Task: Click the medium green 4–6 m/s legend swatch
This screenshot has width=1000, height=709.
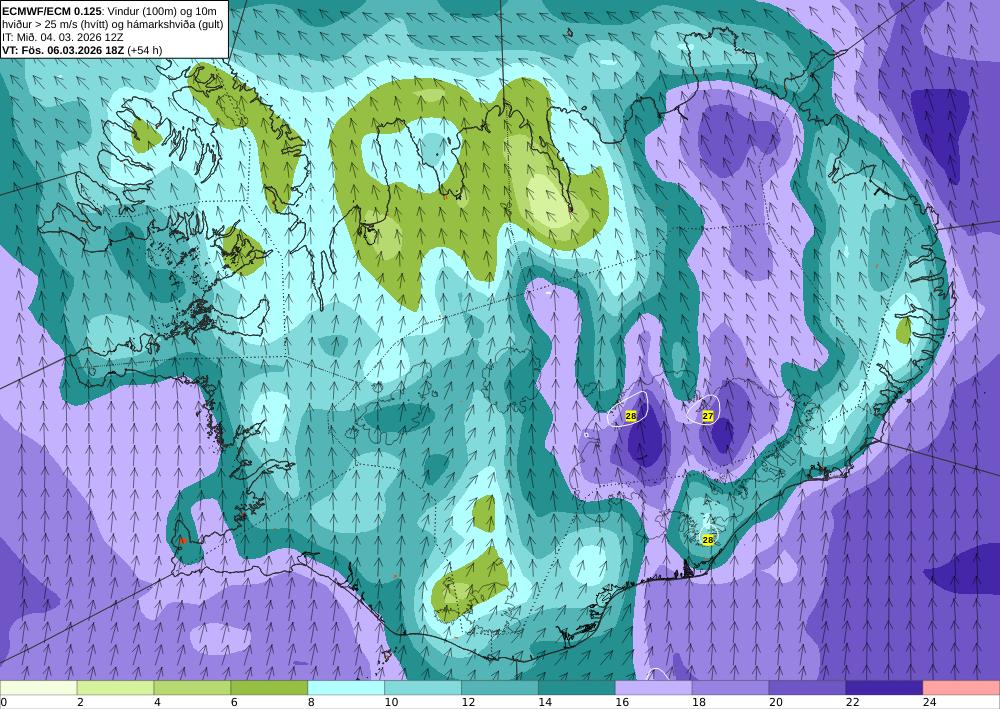Action: coord(192,687)
